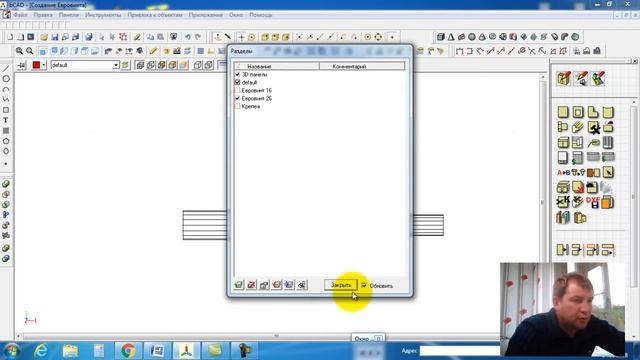Click the Закрыть button in Разделы dialog
Viewport: 640px width, 360px height.
[341, 285]
